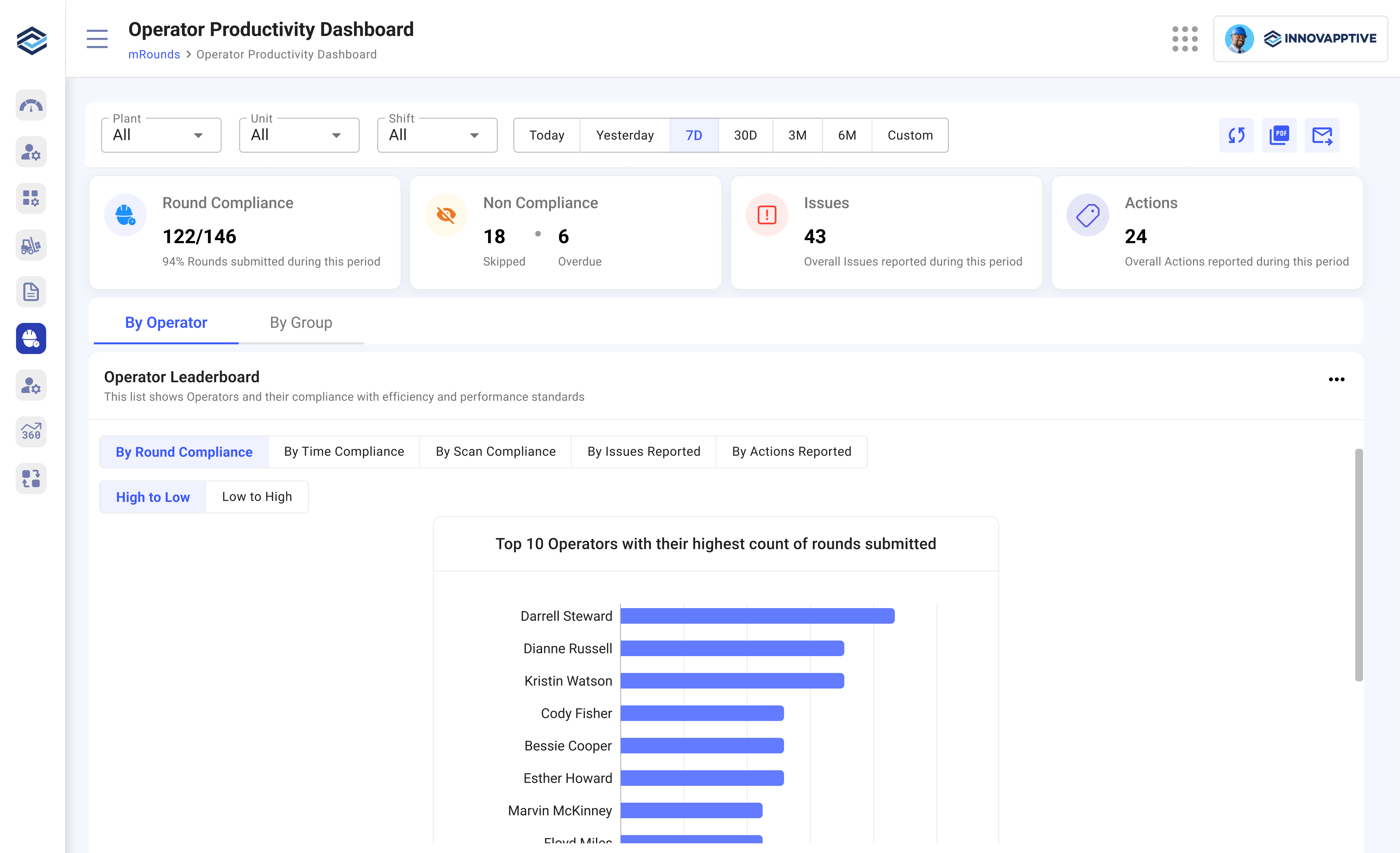Expand the Unit dropdown
Screen dimensions: 1400x853
tap(299, 135)
